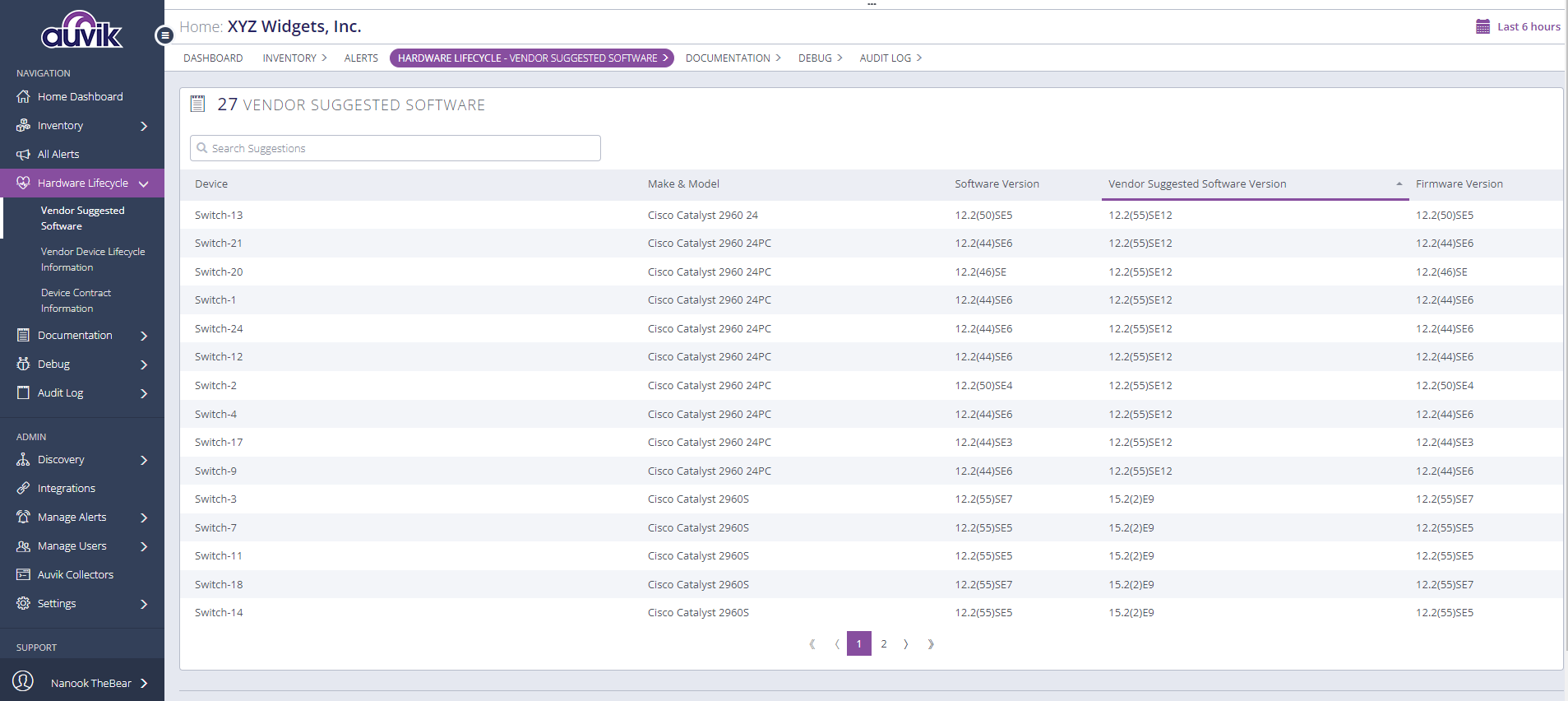Image resolution: width=1568 pixels, height=701 pixels.
Task: Click the Switch-21 device name
Action: 219,243
